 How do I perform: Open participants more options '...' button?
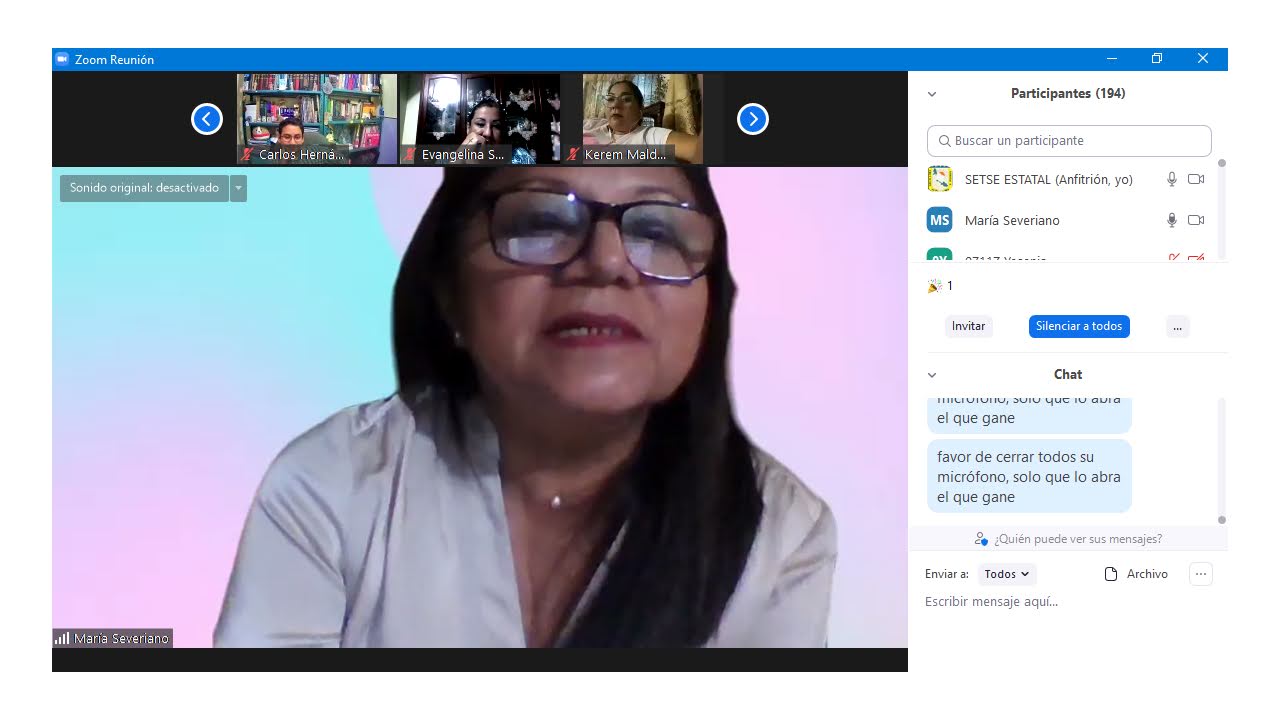click(1177, 326)
